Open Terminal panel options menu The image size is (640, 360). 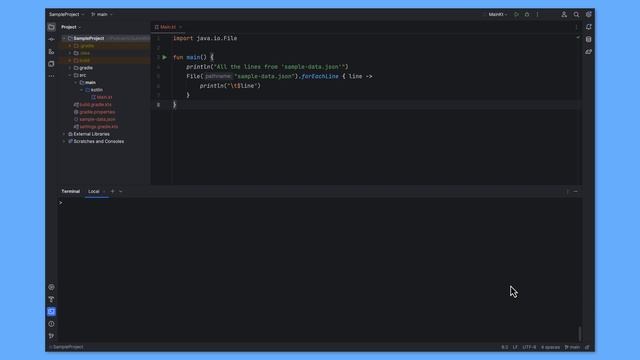(567, 191)
